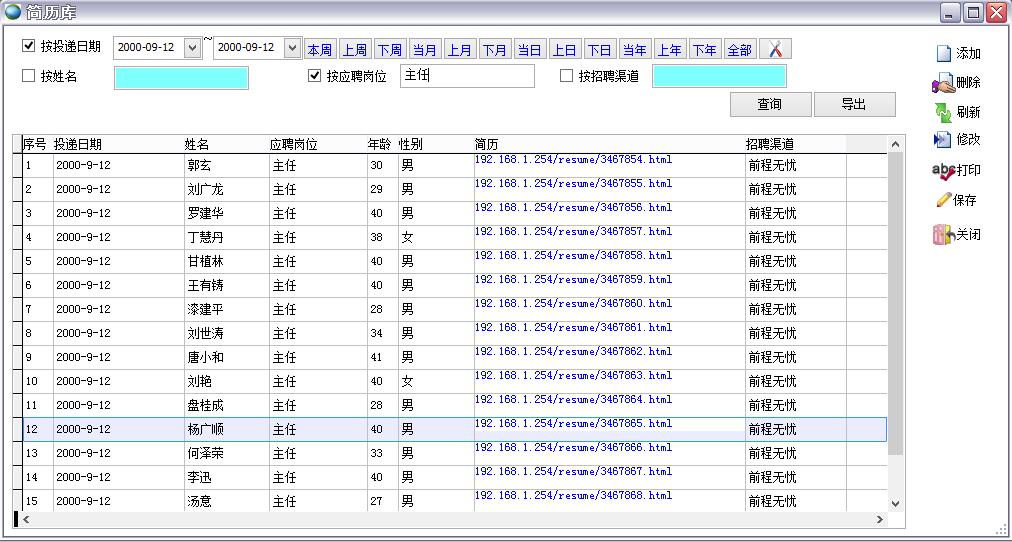The image size is (1012, 542).
Task: Click the clear-date scissors icon button
Action: pos(775,49)
